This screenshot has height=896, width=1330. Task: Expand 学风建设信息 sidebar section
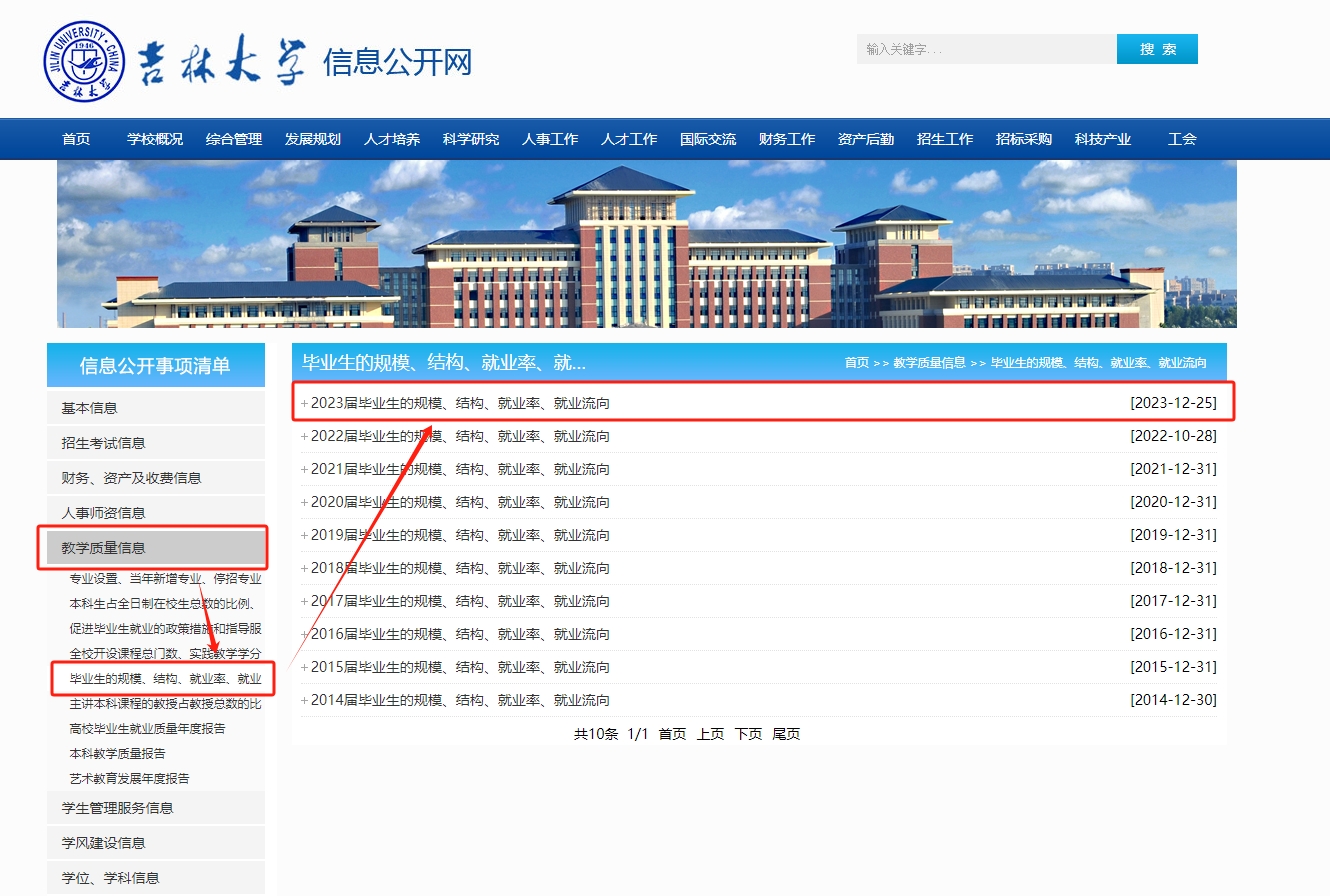(156, 843)
